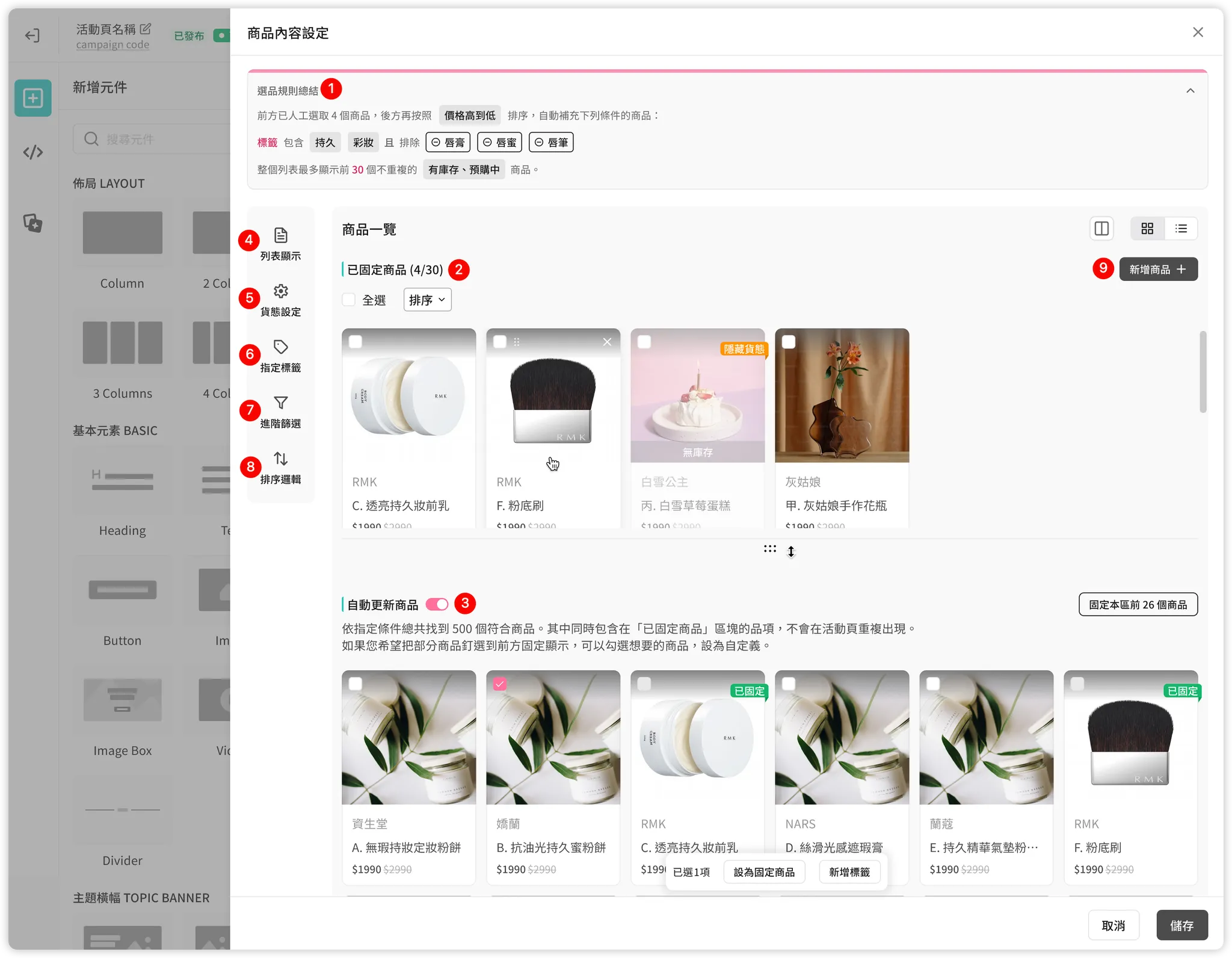Click 設為固定商品 button

764,872
